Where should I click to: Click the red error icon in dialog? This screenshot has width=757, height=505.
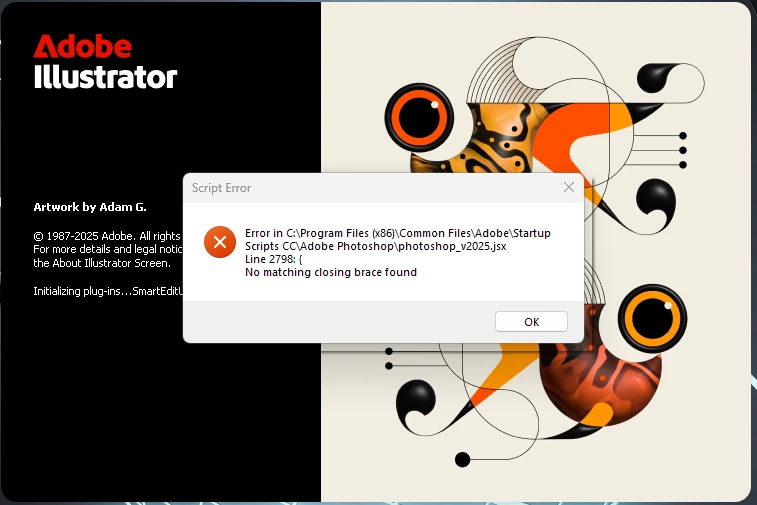[x=220, y=242]
